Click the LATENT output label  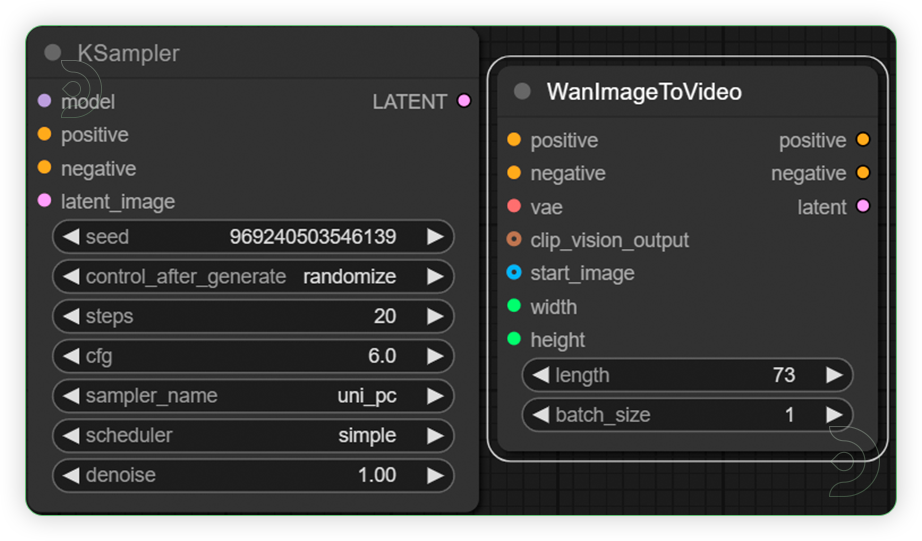coord(410,102)
